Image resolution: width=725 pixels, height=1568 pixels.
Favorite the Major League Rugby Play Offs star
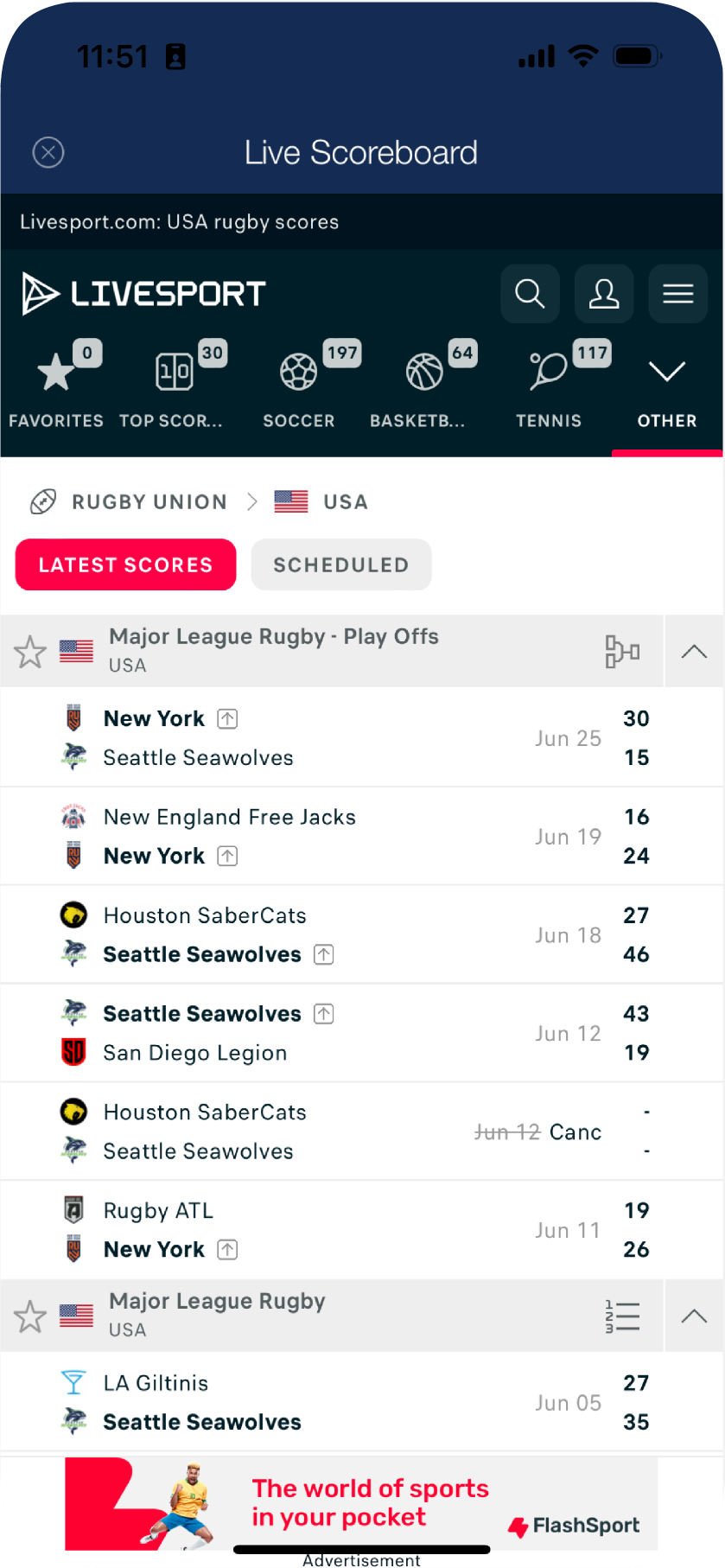[x=30, y=652]
